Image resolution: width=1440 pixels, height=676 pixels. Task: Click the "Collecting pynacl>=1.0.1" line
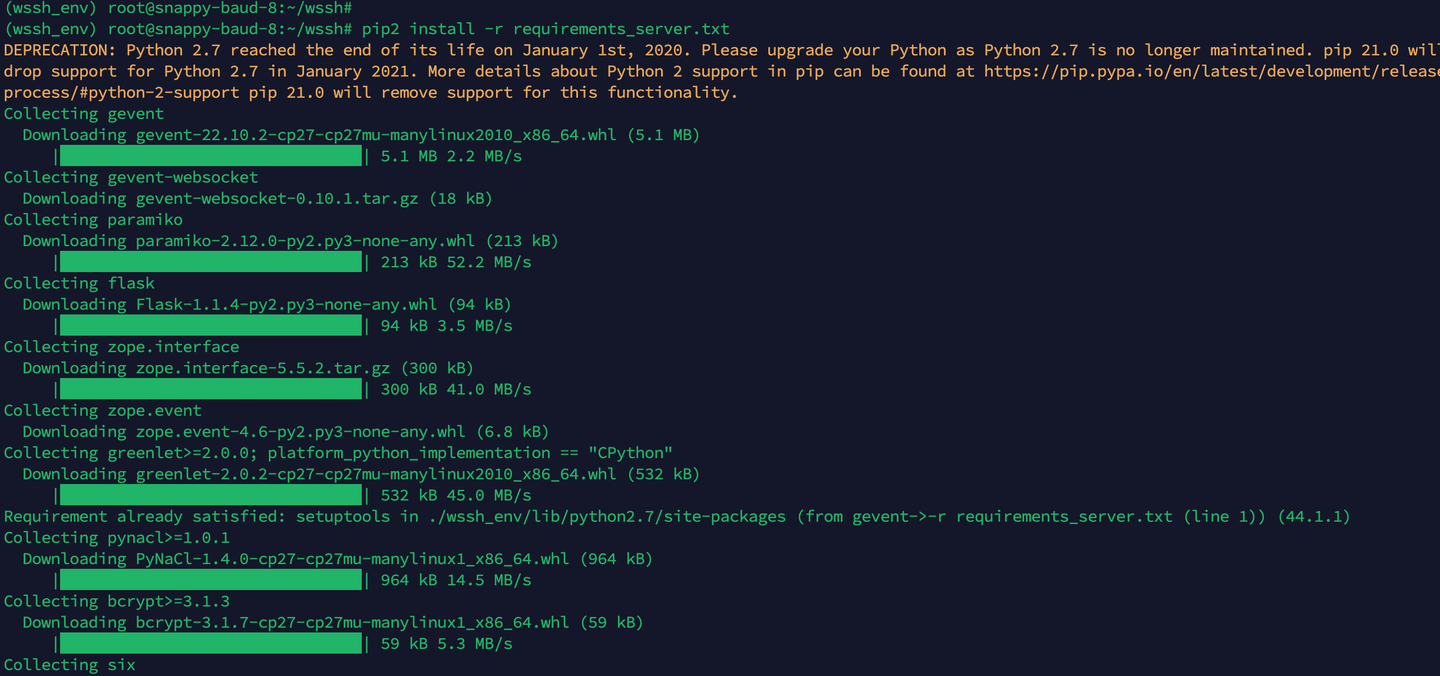point(116,538)
